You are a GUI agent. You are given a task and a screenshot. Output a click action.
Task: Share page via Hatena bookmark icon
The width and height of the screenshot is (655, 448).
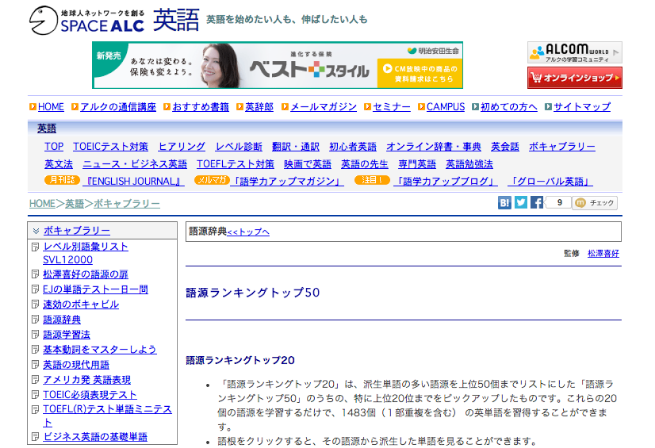point(505,202)
